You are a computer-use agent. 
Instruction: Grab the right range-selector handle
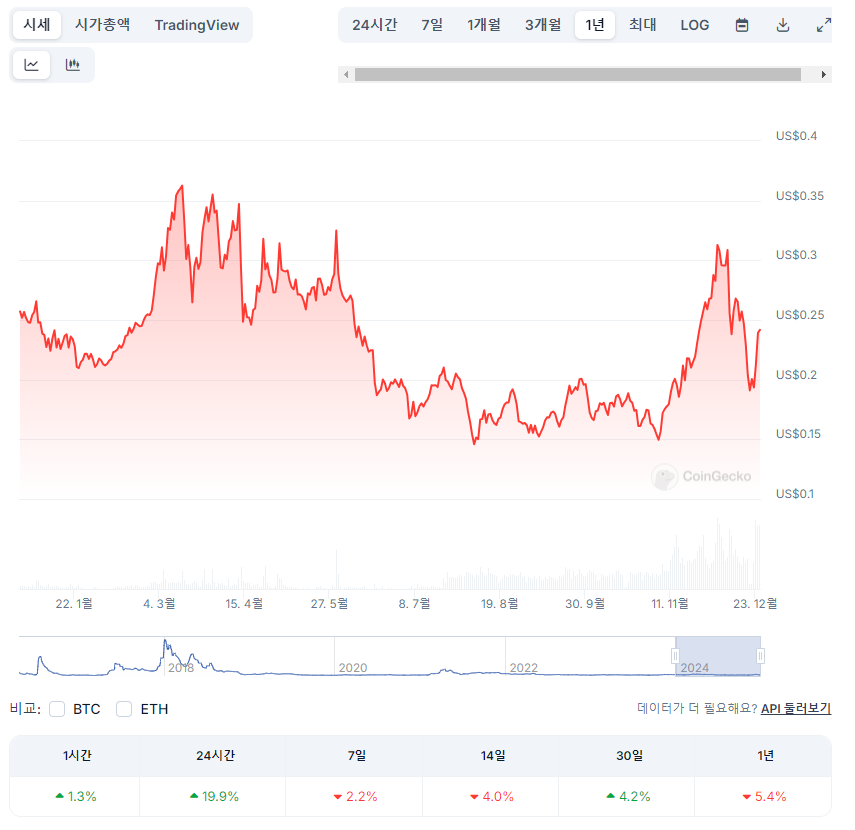coord(761,656)
